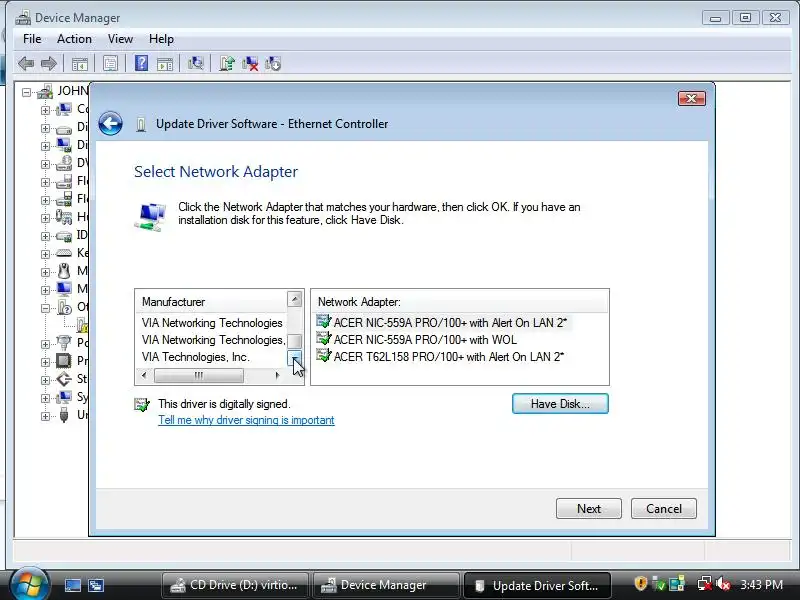Switch to Device Manager taskbar button
The height and width of the screenshot is (600, 800).
tap(386, 585)
